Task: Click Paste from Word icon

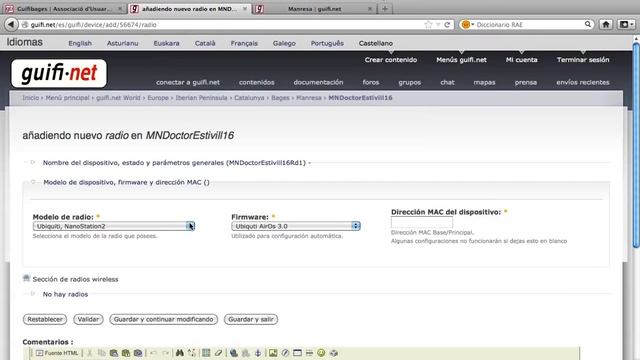Action: 138,353
